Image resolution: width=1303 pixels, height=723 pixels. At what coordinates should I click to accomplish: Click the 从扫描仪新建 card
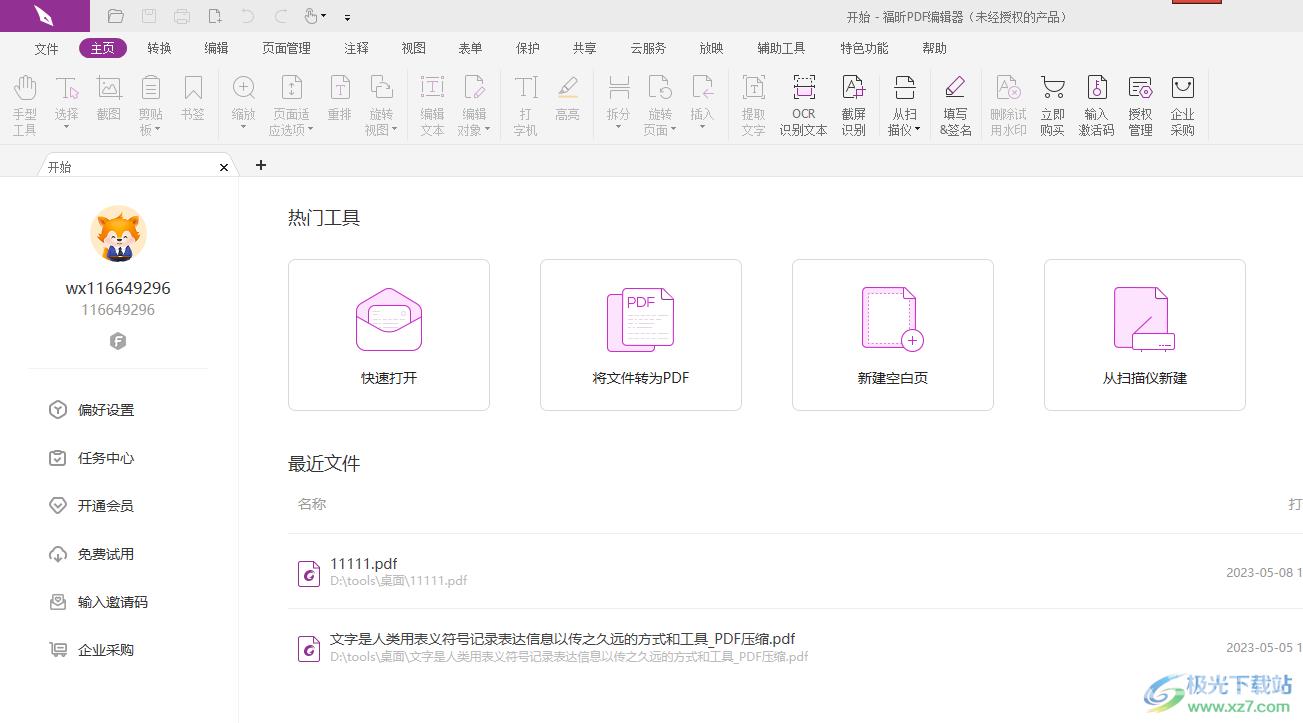(x=1145, y=335)
